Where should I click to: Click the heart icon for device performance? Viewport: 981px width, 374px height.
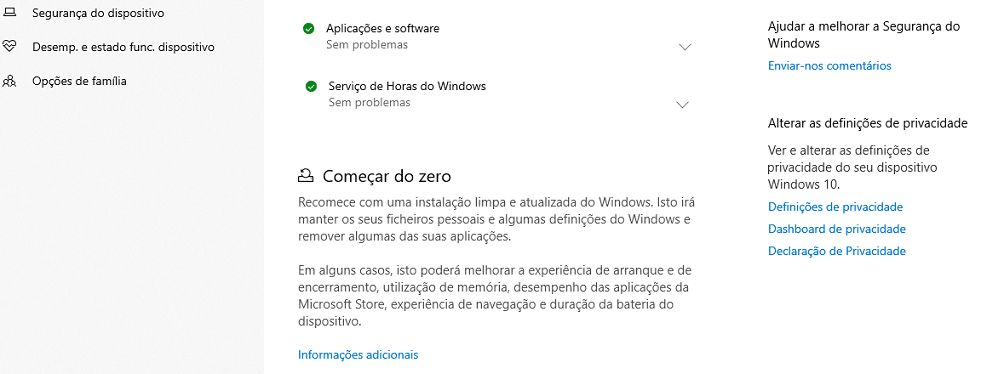[9, 47]
